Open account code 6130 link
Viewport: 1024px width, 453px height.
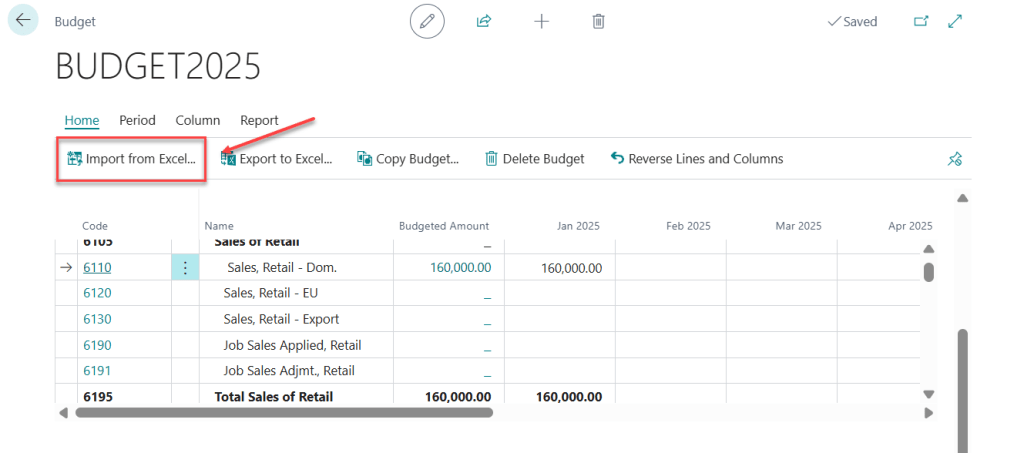97,319
